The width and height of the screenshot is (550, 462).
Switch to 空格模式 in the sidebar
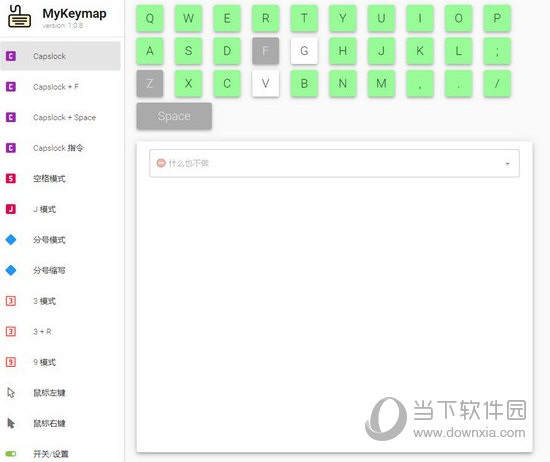point(60,178)
